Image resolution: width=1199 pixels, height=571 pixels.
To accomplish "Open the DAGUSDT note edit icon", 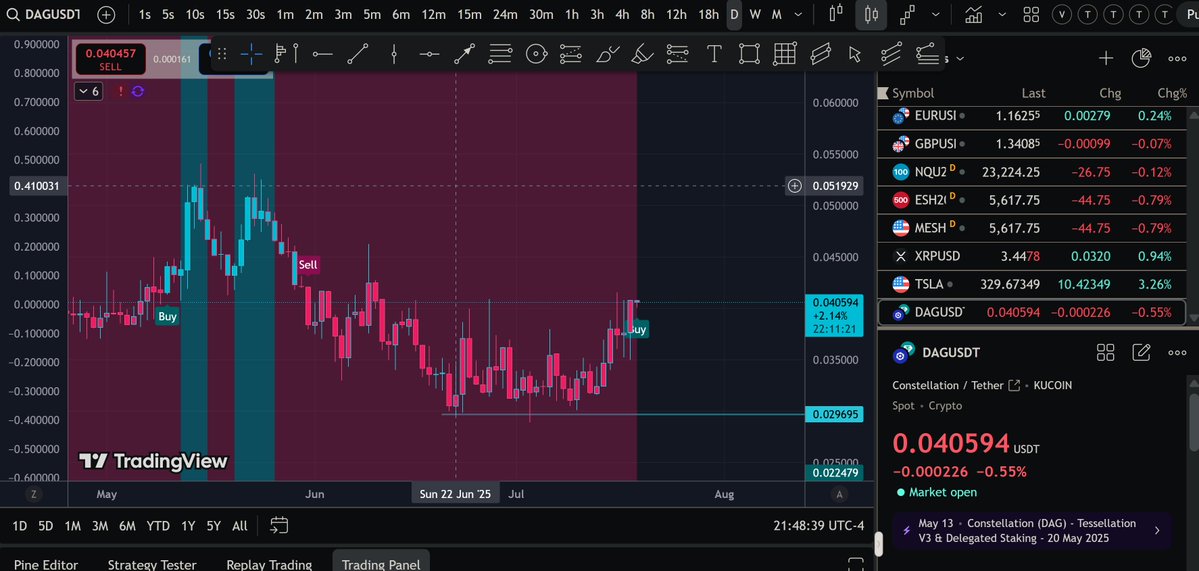I will pyautogui.click(x=1141, y=352).
